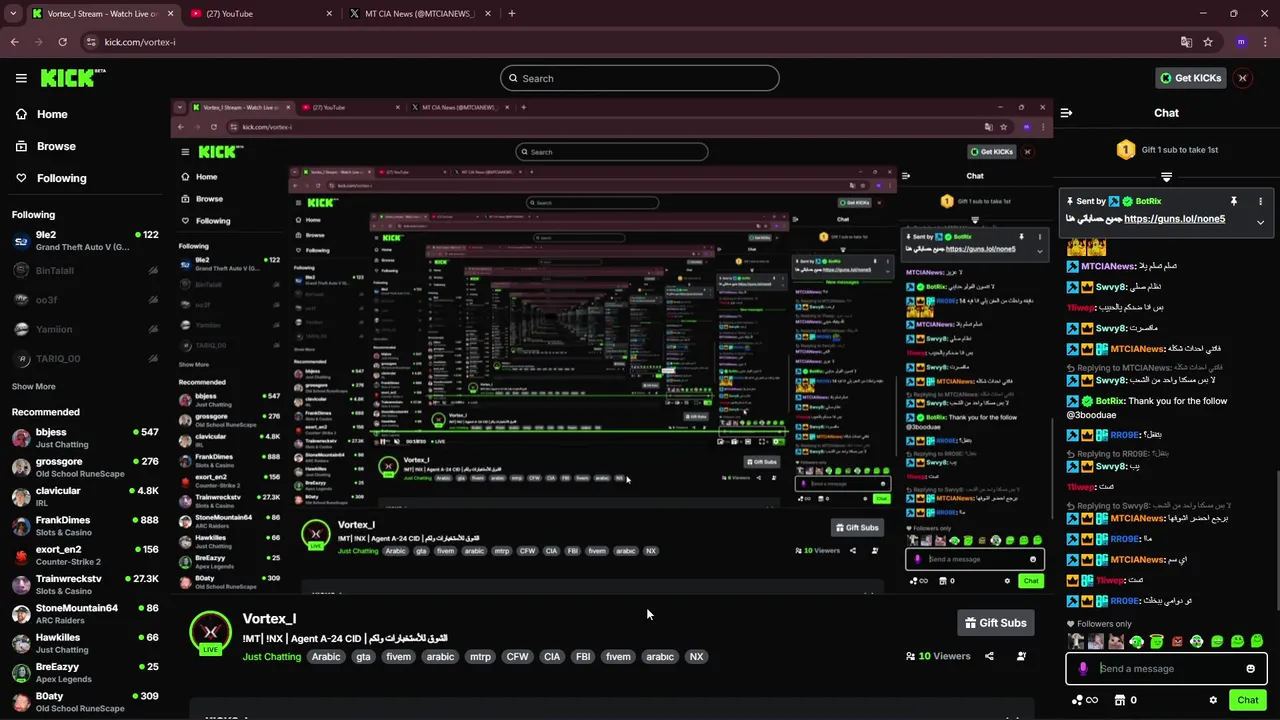Click the translate page icon in address bar

(x=1186, y=42)
